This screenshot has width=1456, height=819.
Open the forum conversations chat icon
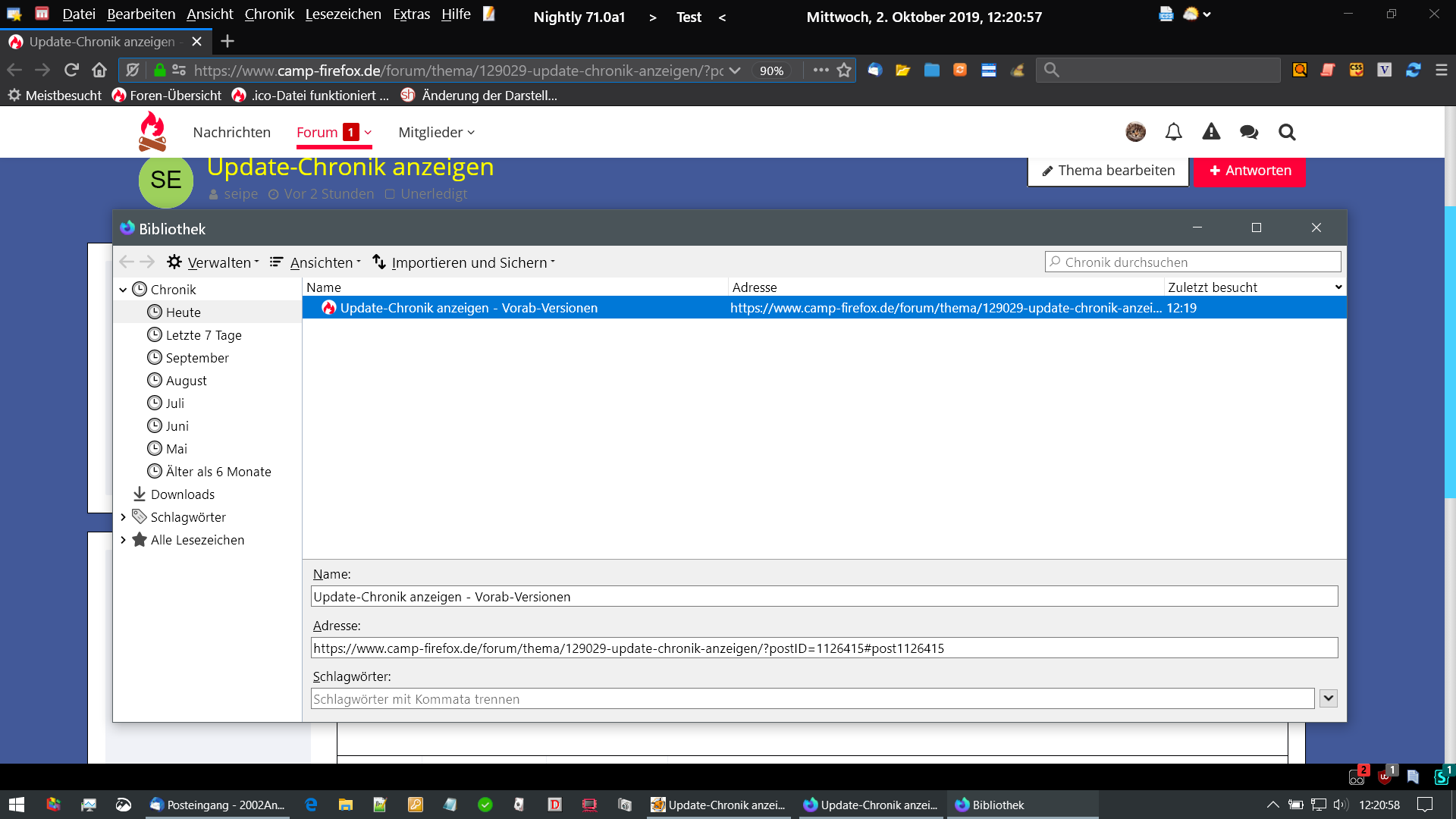(x=1248, y=133)
